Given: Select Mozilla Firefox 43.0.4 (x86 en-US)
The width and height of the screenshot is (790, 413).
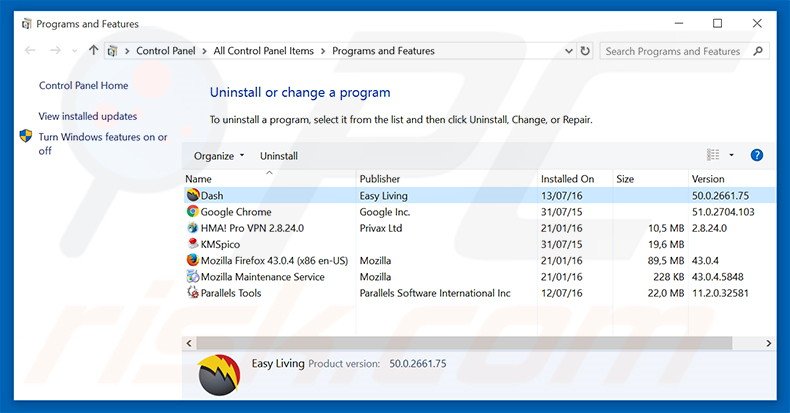Looking at the screenshot, I should tap(275, 260).
